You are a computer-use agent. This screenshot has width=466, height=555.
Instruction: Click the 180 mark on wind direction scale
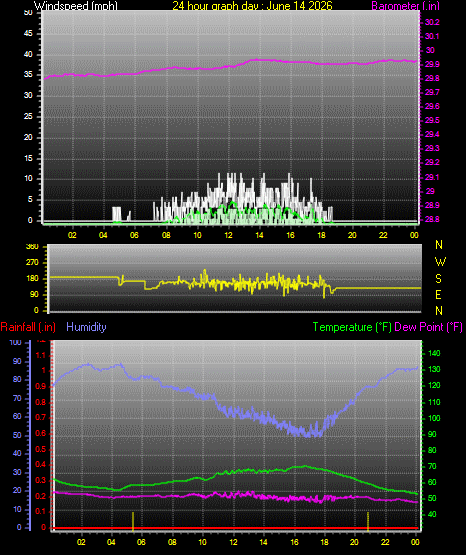tap(32, 279)
